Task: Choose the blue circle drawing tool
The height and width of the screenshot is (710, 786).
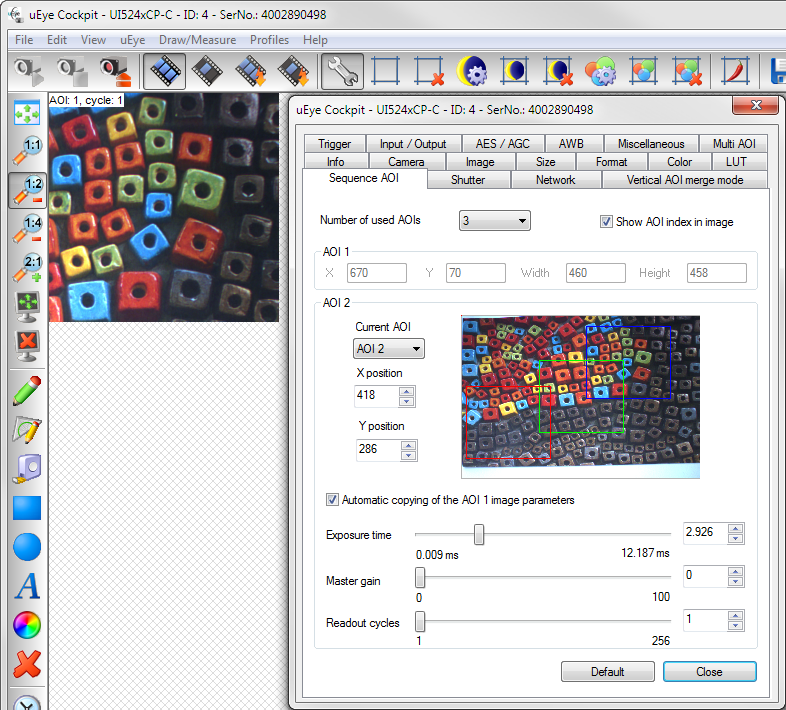Action: (27, 546)
